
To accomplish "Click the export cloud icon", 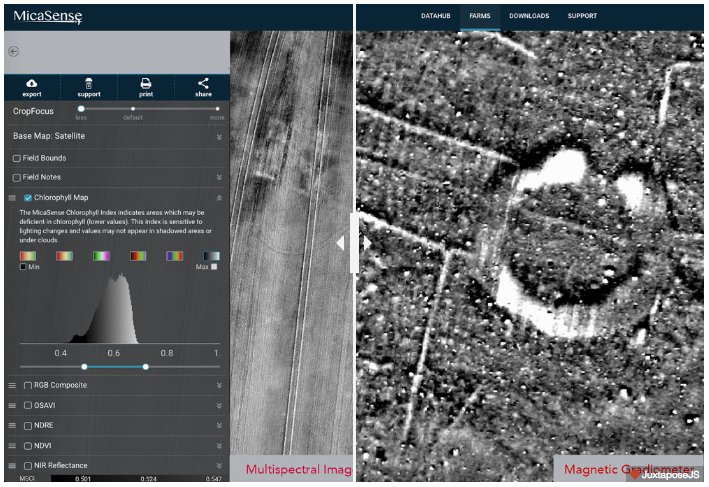I will [x=32, y=83].
